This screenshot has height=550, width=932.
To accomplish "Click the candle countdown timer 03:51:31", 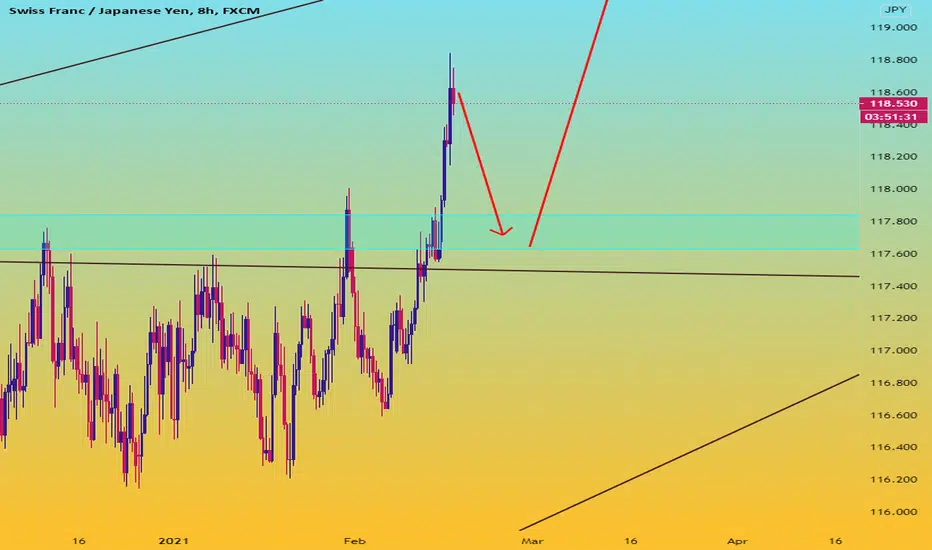I will click(x=893, y=117).
